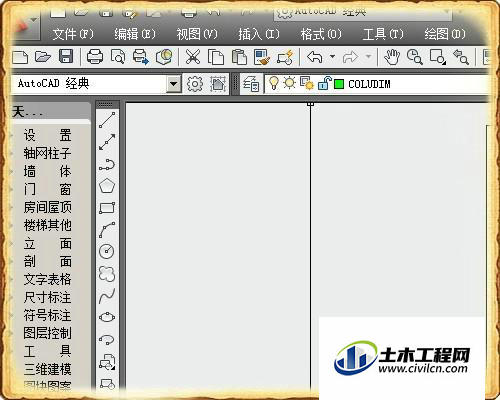Open the 插入(I) menu
This screenshot has height=400, width=500.
click(259, 34)
